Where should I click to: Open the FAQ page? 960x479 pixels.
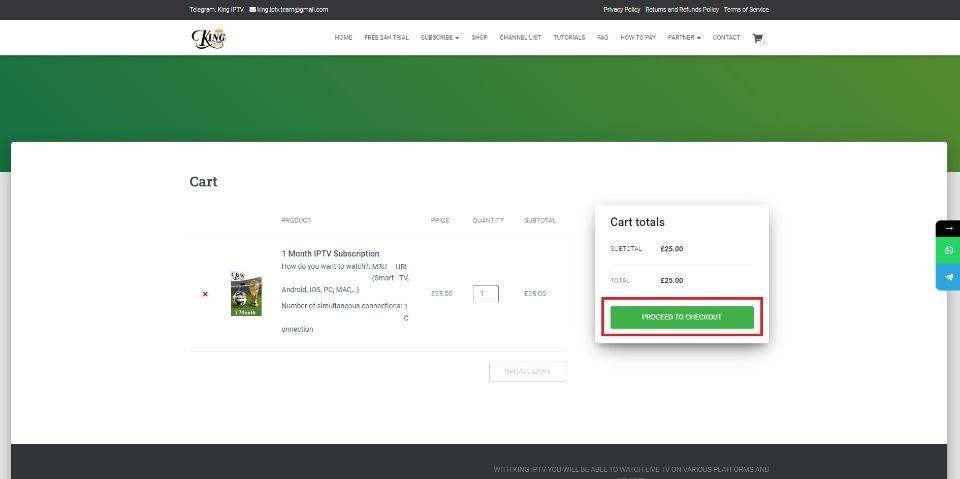[x=602, y=38]
